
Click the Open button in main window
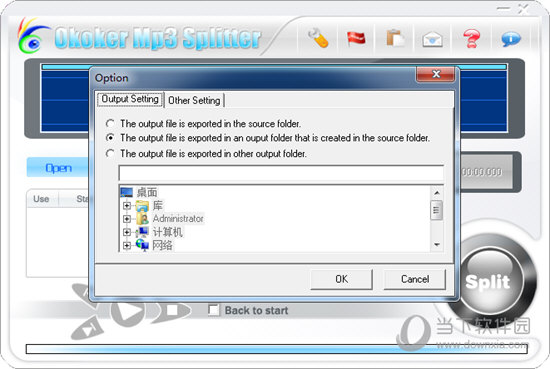coord(58,168)
